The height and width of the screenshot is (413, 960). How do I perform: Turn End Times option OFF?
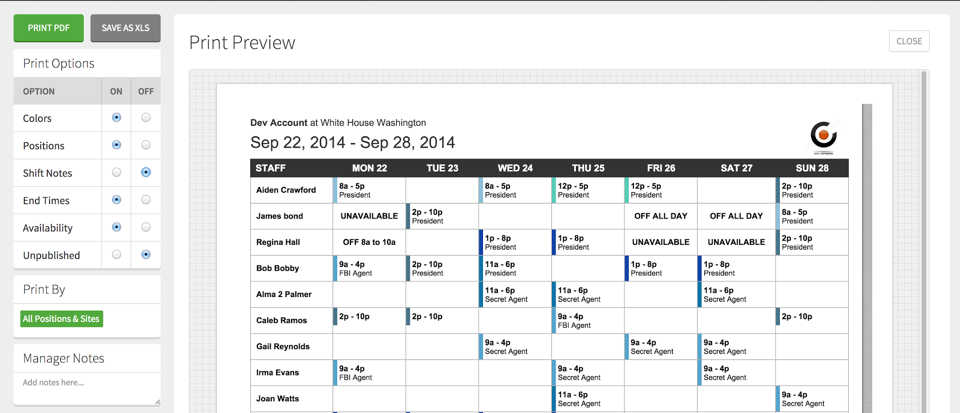click(x=146, y=199)
